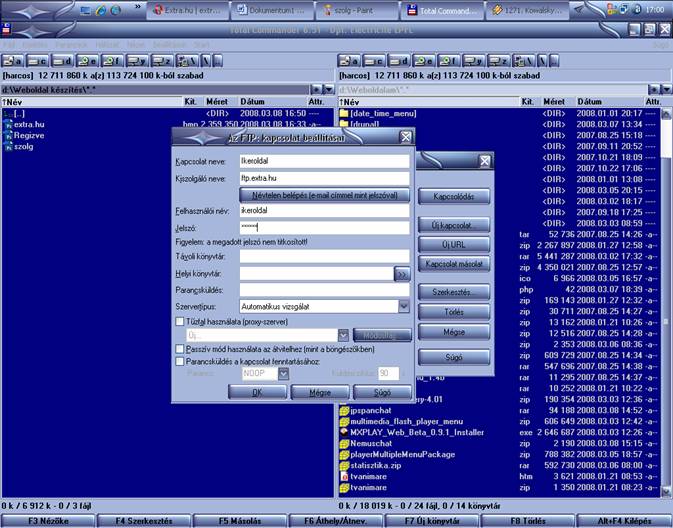Click the '>>' browse button for local directory
The width and height of the screenshot is (673, 528).
point(402,273)
